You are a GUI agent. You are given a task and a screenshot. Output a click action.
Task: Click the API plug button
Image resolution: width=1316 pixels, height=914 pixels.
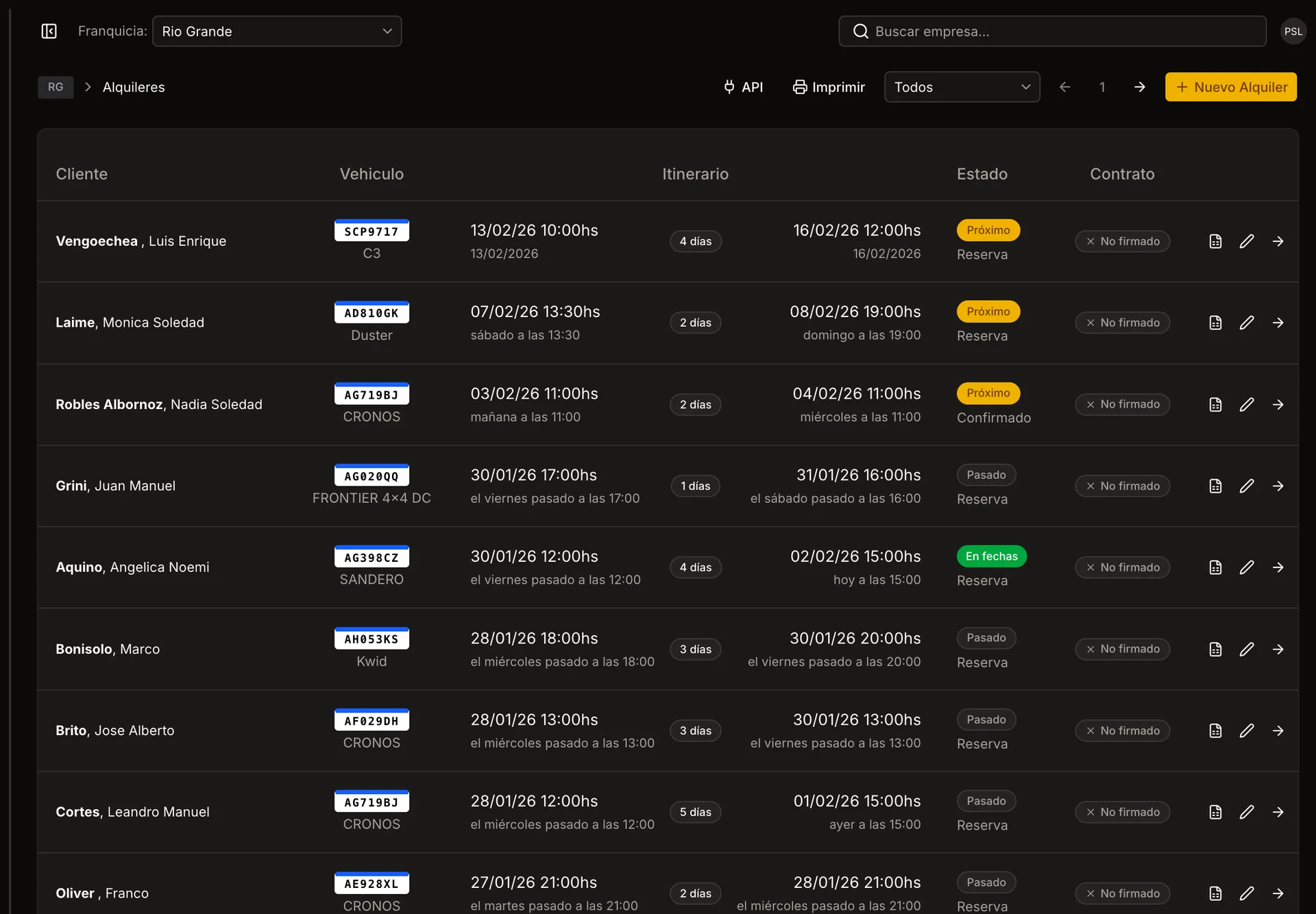tap(744, 87)
